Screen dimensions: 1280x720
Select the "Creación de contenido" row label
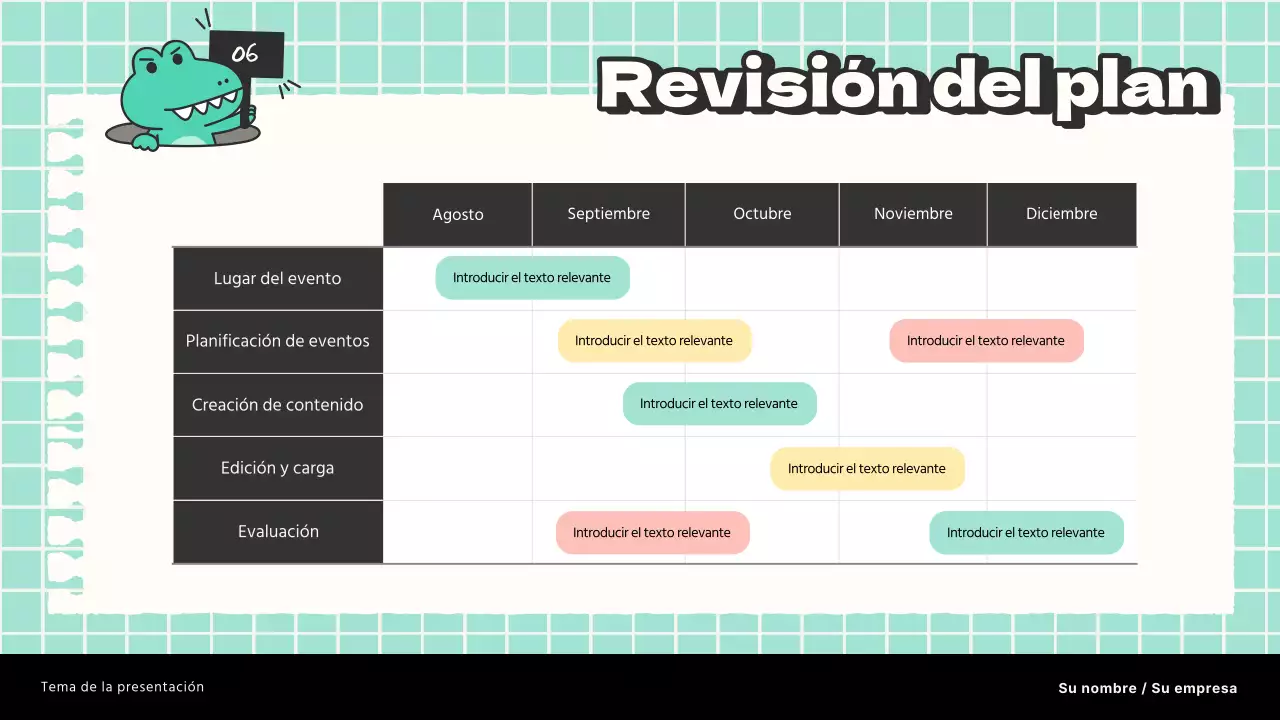pos(277,404)
